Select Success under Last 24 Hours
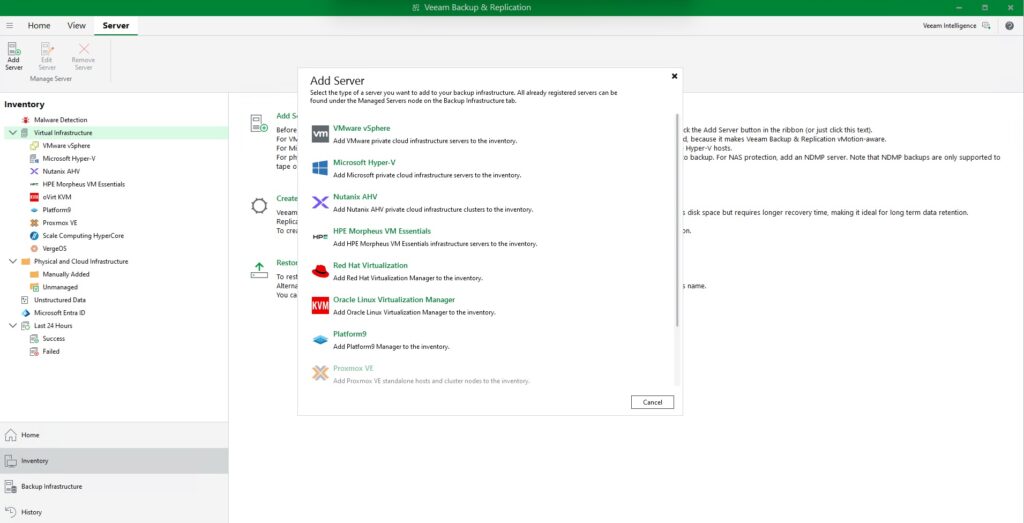Image resolution: width=1024 pixels, height=523 pixels. (54, 339)
